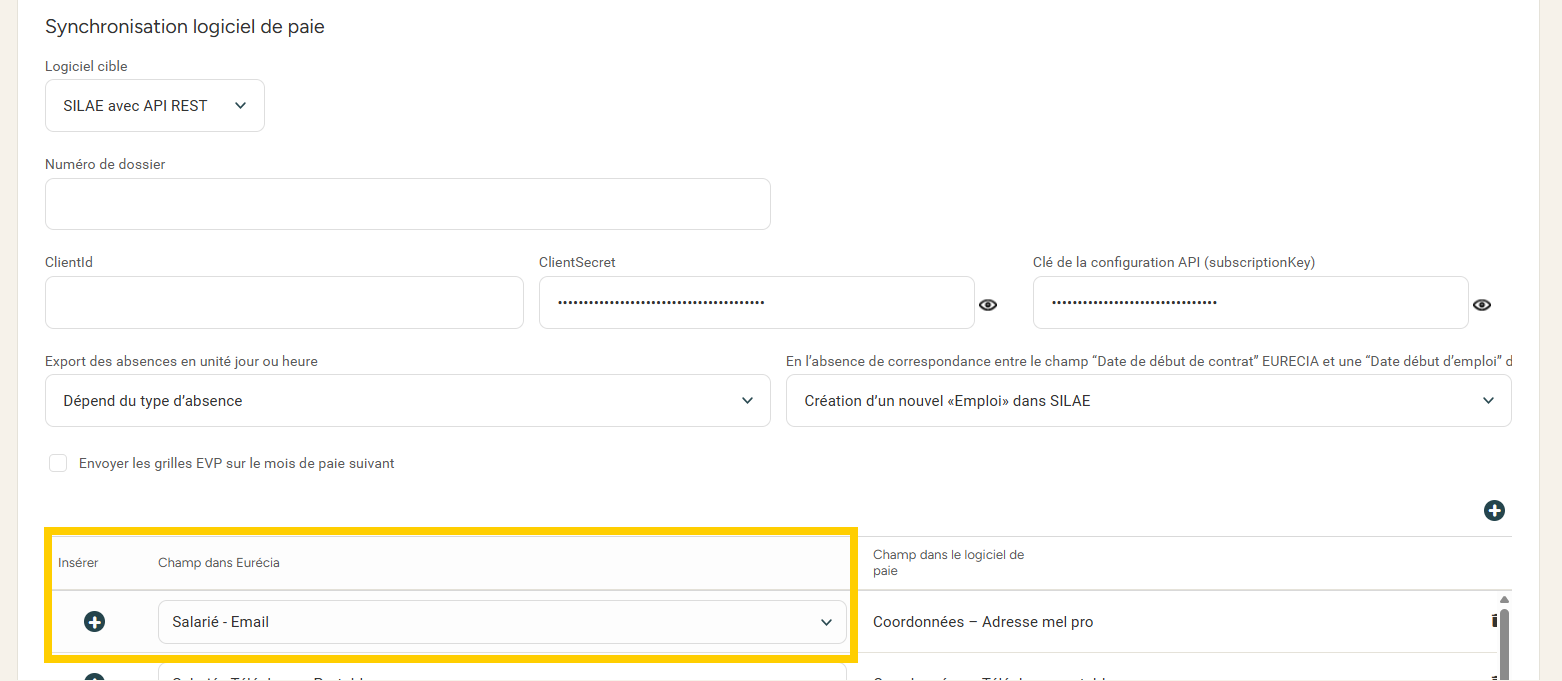The image size is (1562, 681).
Task: Click the Insérer column header
Action: [78, 563]
